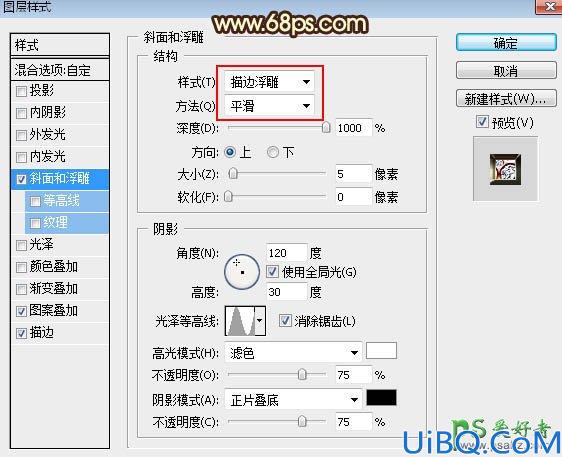This screenshot has width=562, height=457.
Task: Close the 图层样式 dialog
Action: tap(549, 6)
